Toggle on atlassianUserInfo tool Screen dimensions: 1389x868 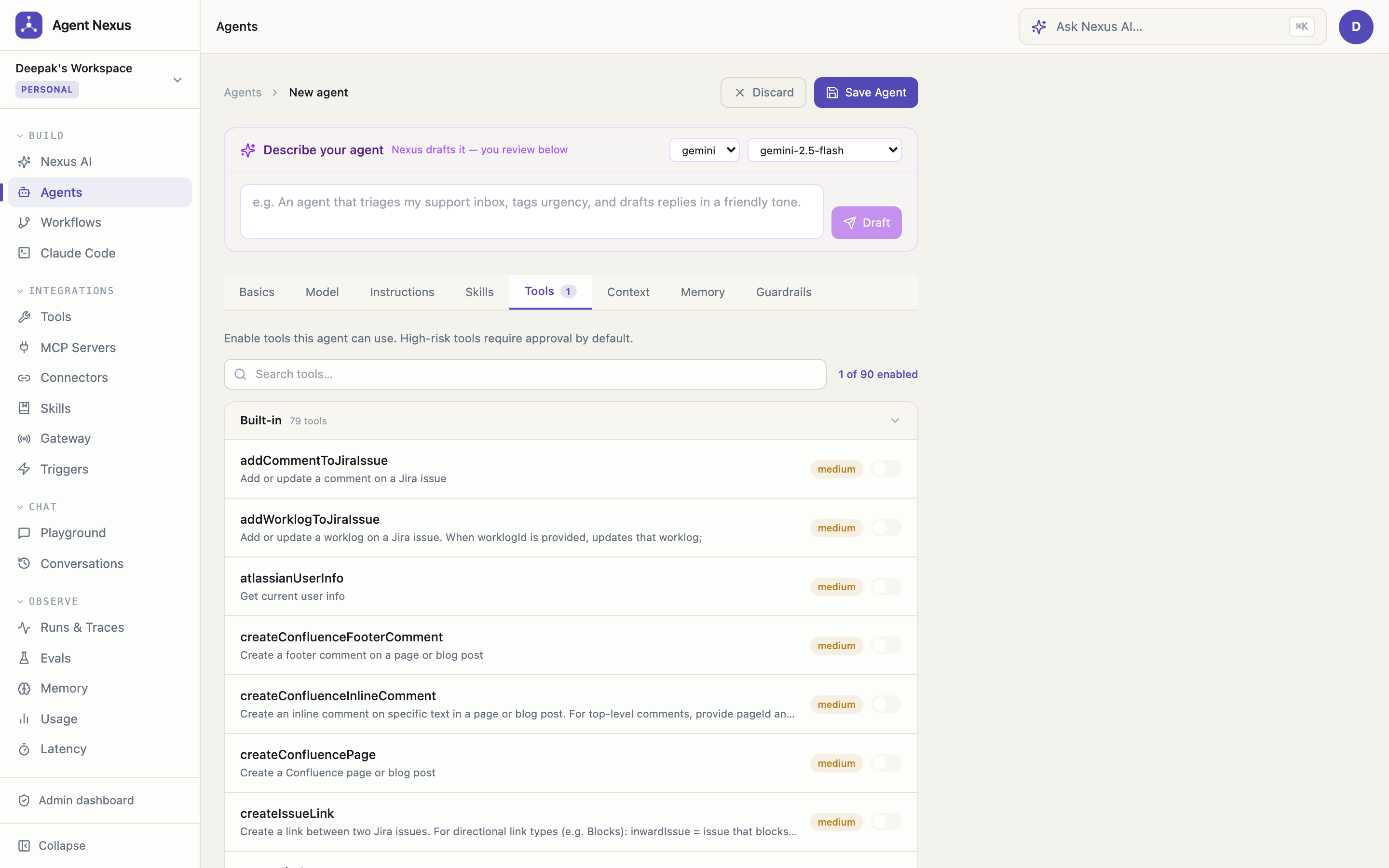coord(886,587)
